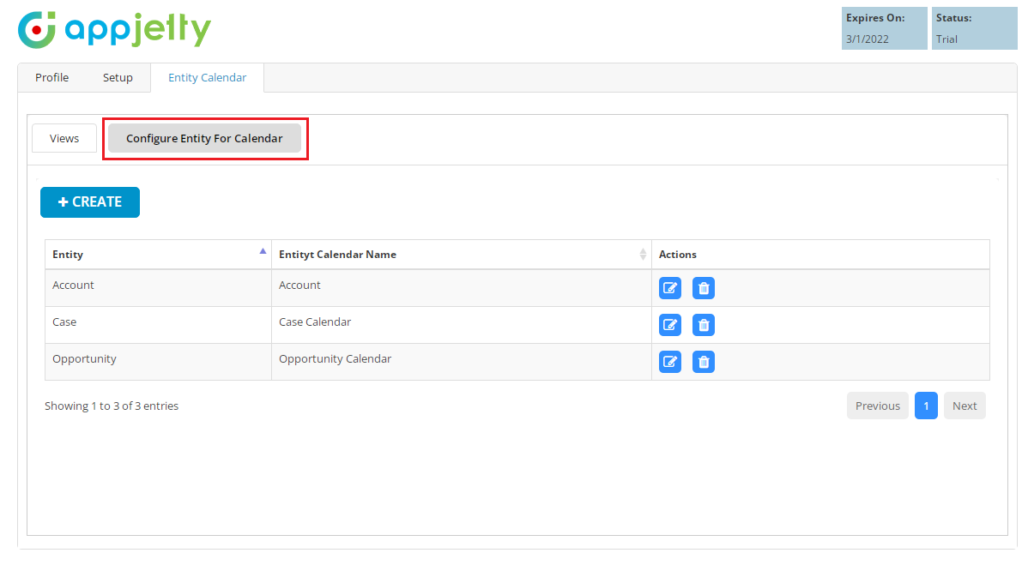Open the Profile tab
The width and height of the screenshot is (1022, 565).
pyautogui.click(x=52, y=78)
